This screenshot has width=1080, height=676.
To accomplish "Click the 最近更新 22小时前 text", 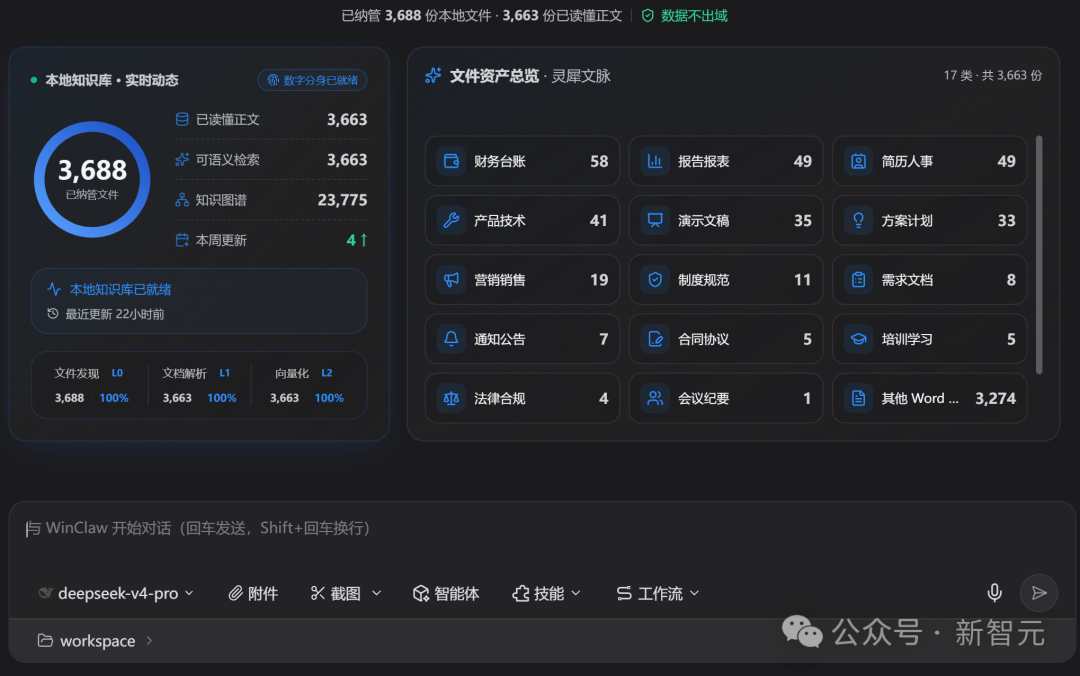I will click(x=114, y=314).
